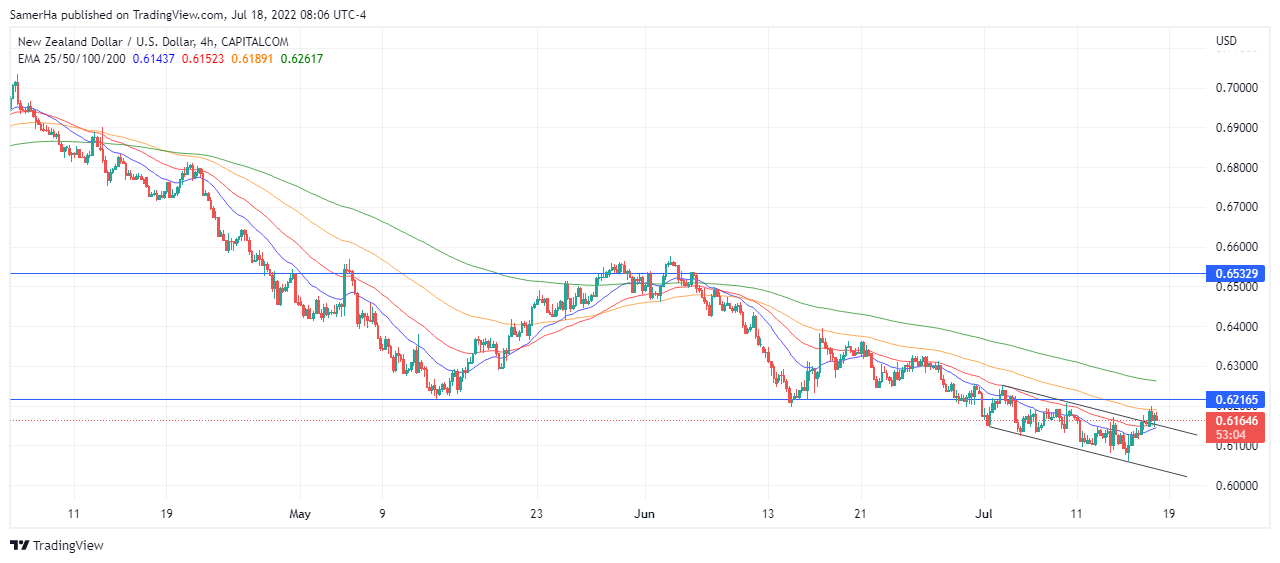Click the 0.70000 level on price axis
The image size is (1280, 563).
(1236, 88)
